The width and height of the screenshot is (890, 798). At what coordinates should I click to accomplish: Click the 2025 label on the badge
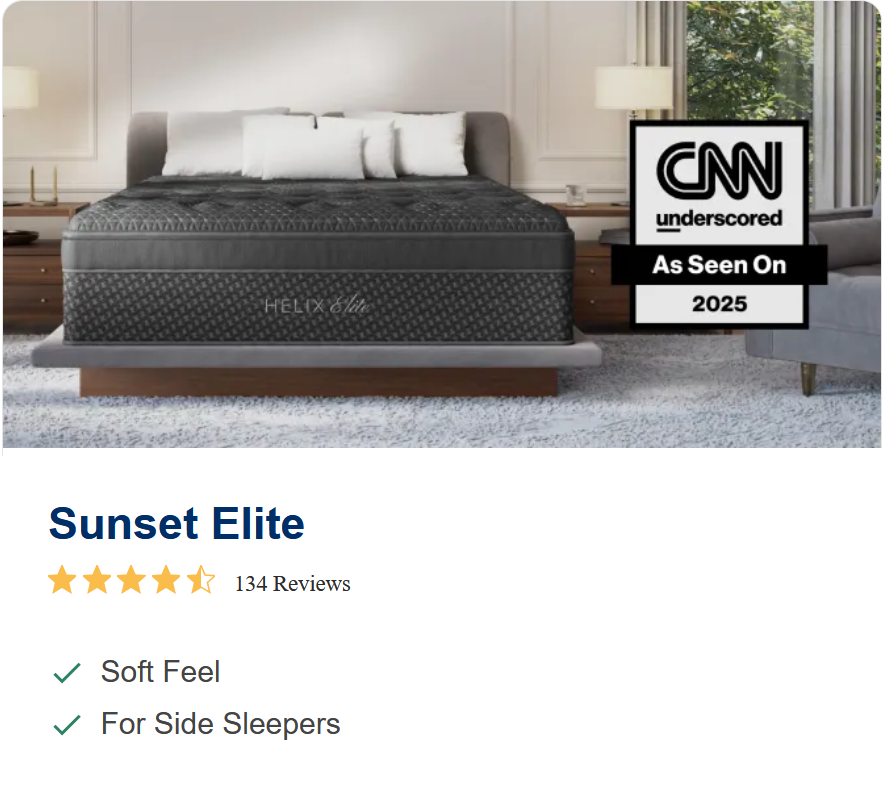(x=719, y=303)
